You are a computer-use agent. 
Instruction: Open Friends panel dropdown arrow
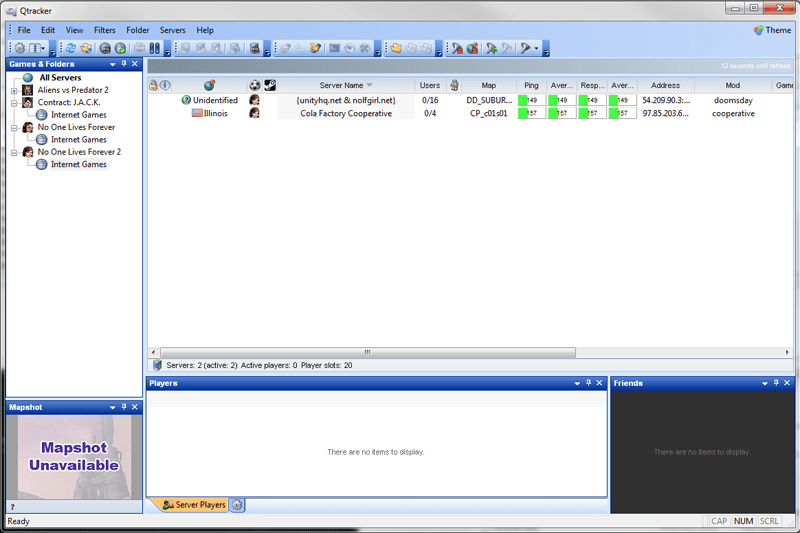765,384
